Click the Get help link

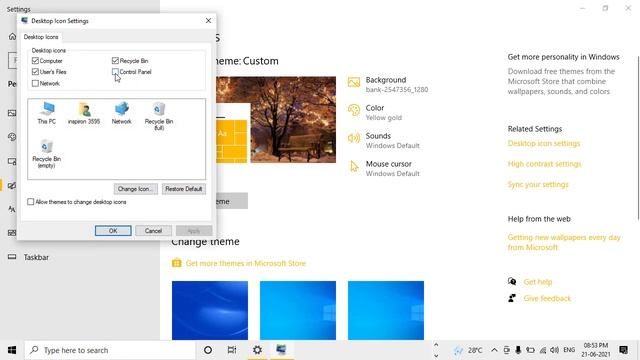tap(538, 282)
